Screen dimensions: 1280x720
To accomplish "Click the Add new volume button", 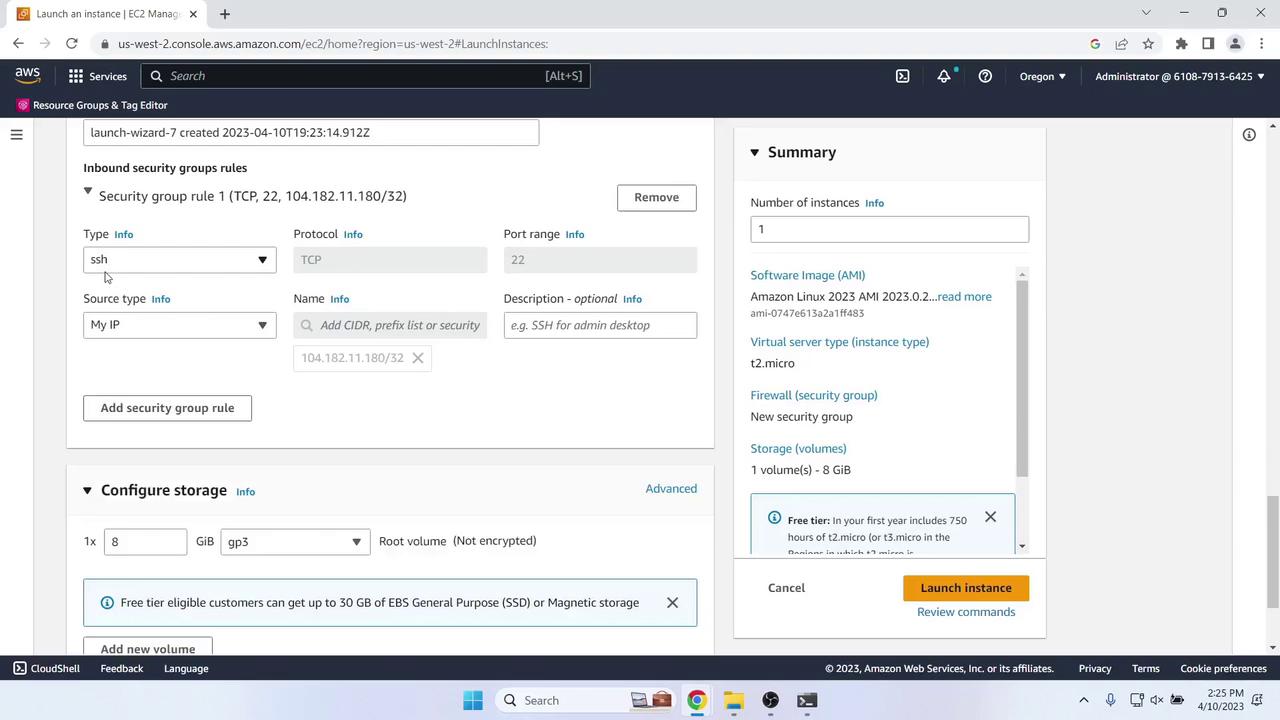I will tap(147, 647).
